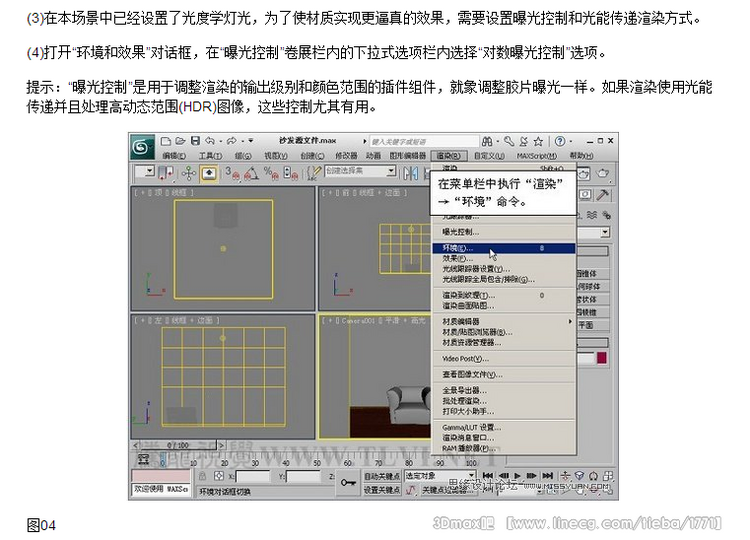Click the time slider previous frame arrow
The height and width of the screenshot is (540, 750).
[x=135, y=445]
